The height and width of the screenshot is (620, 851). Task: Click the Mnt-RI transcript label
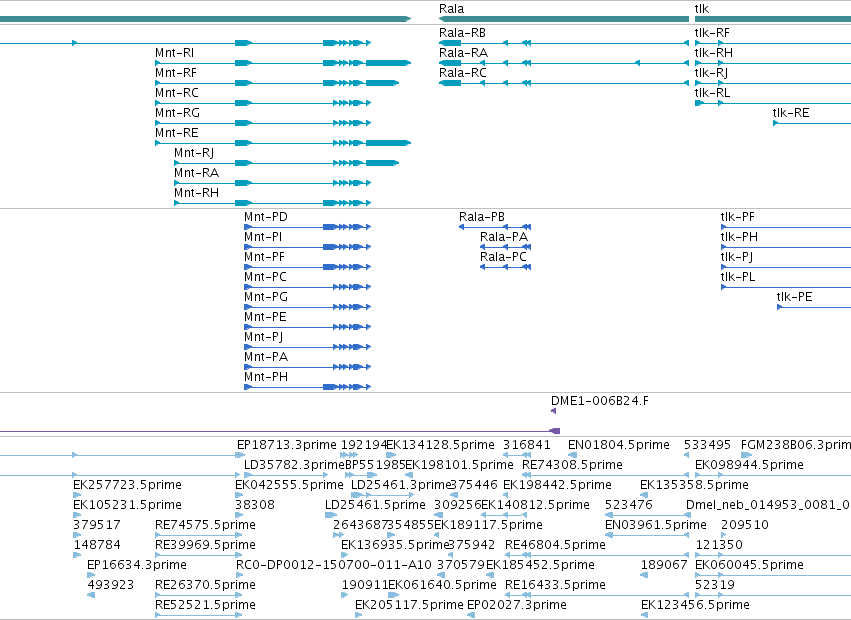174,53
